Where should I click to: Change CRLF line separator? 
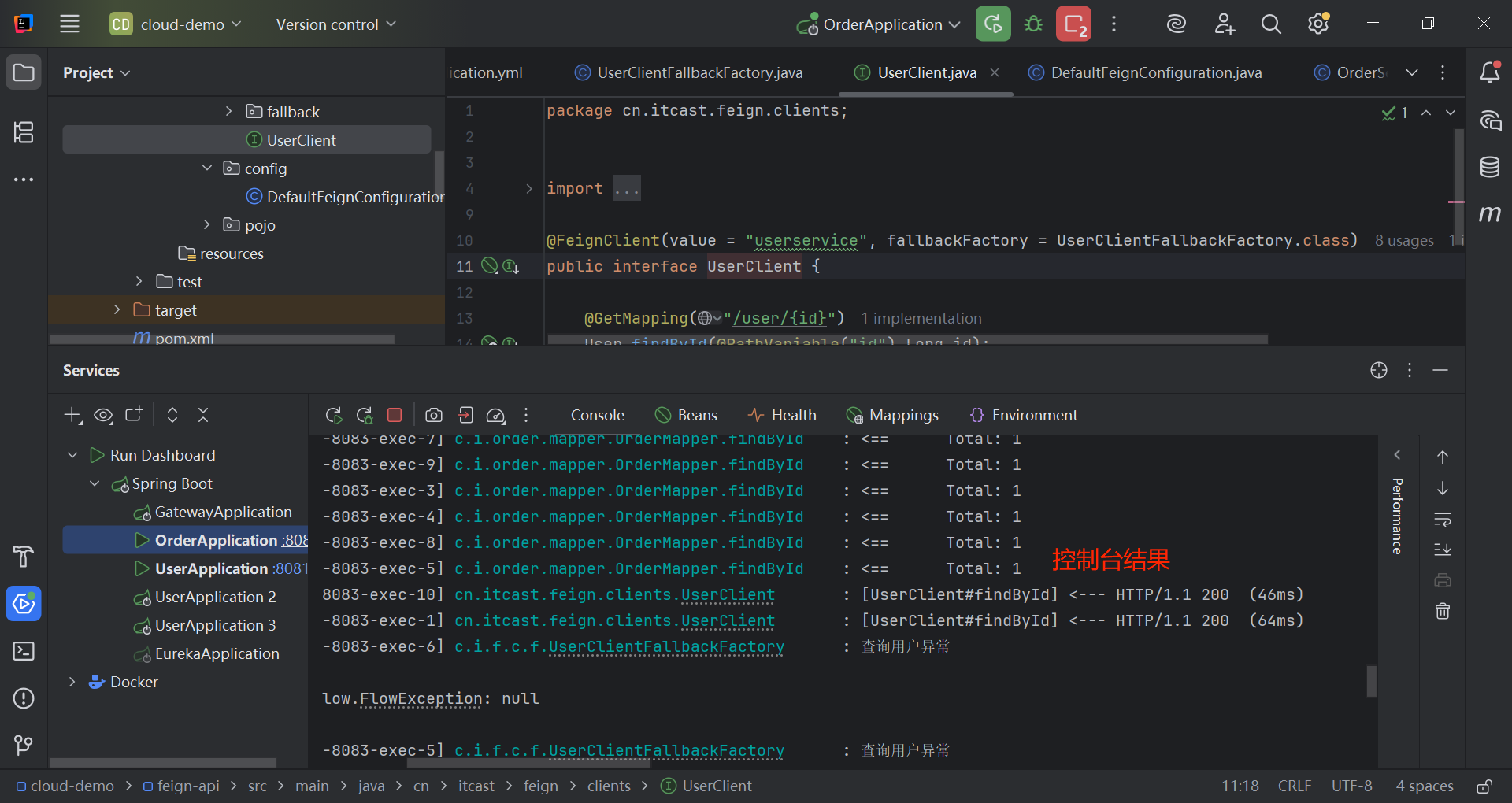[1295, 786]
